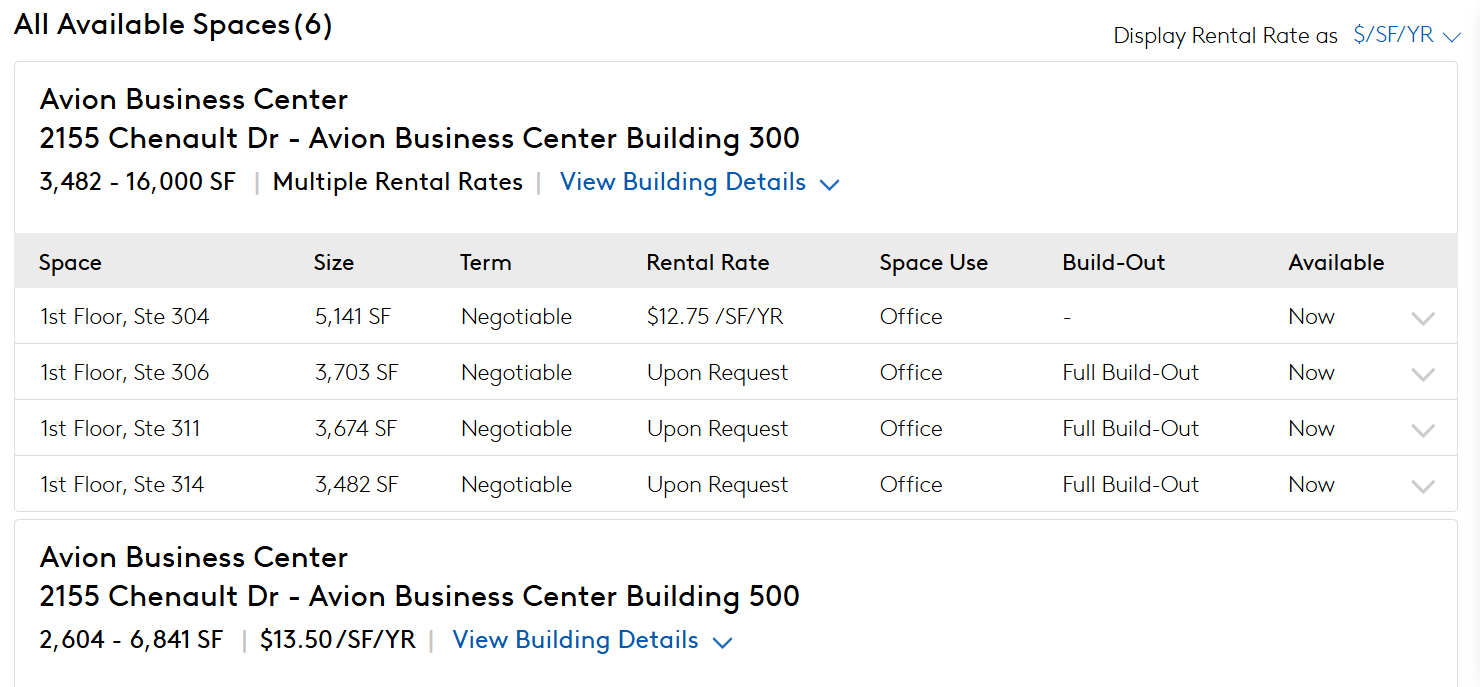The image size is (1480, 687).
Task: Click the Size column header
Action: tap(334, 262)
